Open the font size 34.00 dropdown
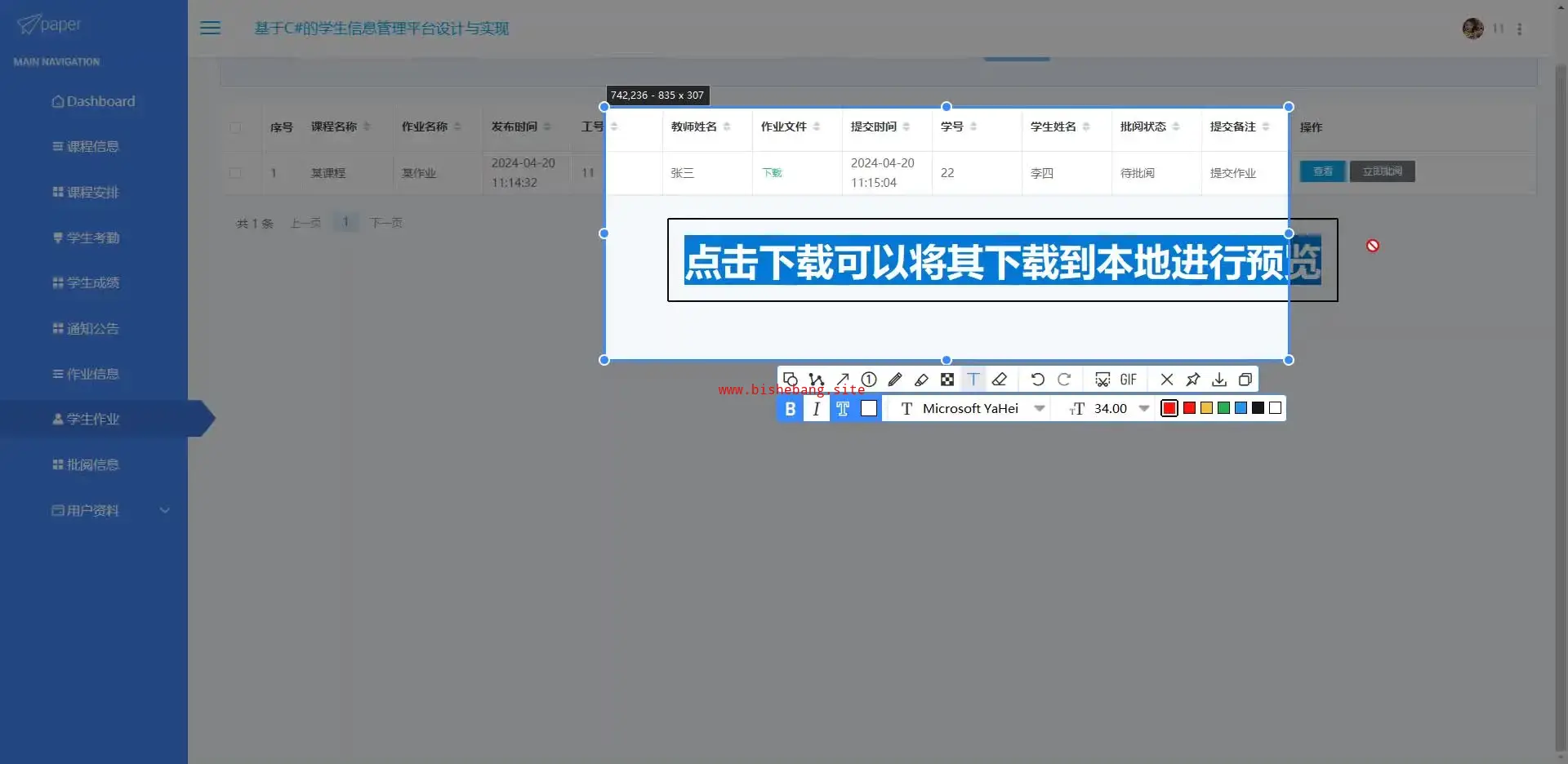Image resolution: width=1568 pixels, height=764 pixels. (1143, 409)
